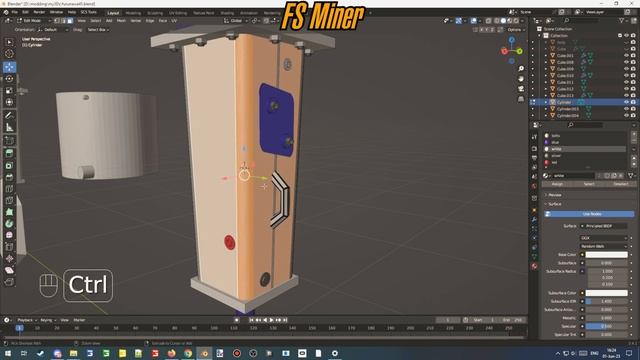640x360 pixels.
Task: Click the timeline play button
Action: click(271, 320)
